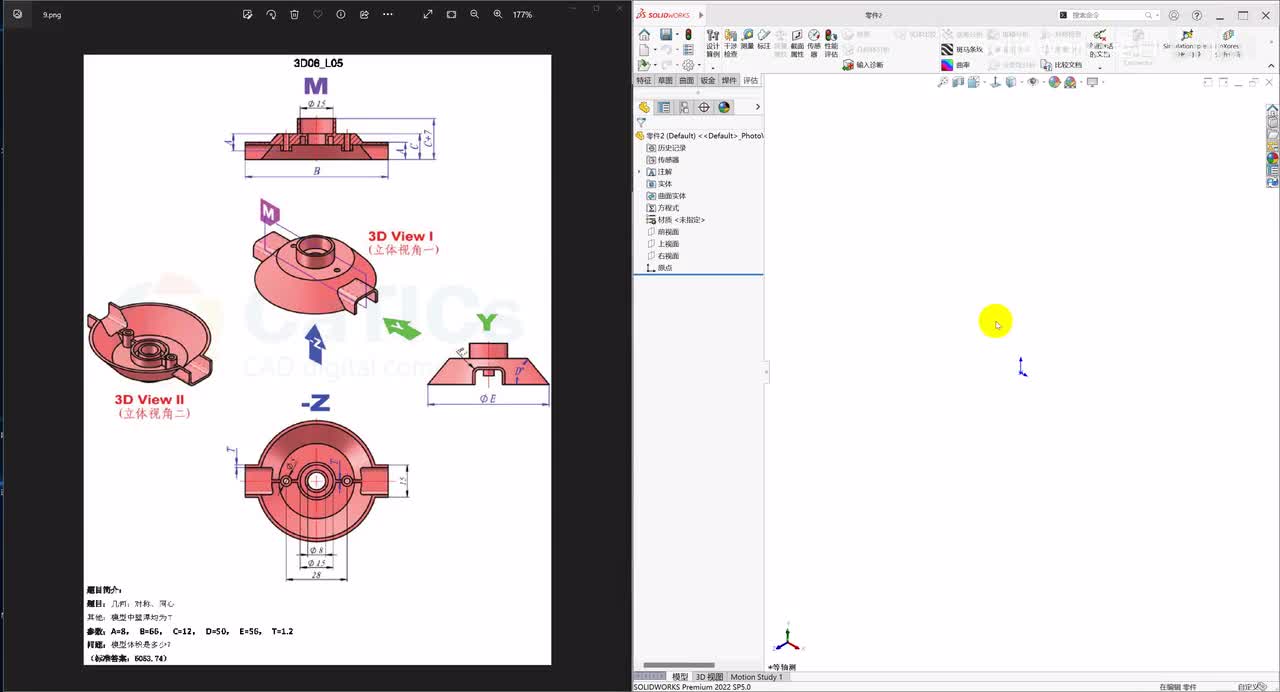Open the PropertyManager tab

664,107
